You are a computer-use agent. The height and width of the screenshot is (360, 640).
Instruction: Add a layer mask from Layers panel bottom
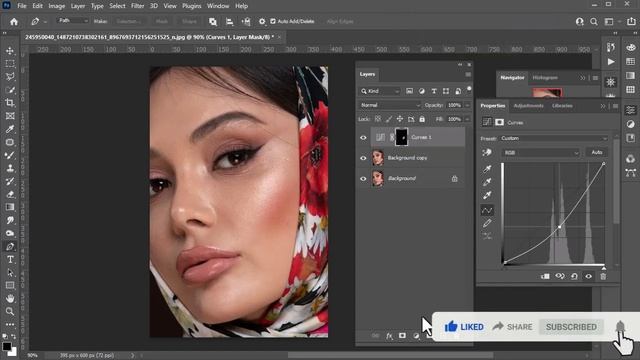(402, 336)
